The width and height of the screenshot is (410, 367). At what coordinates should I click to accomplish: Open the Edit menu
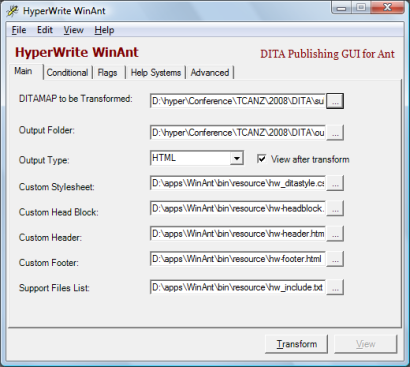click(x=45, y=30)
